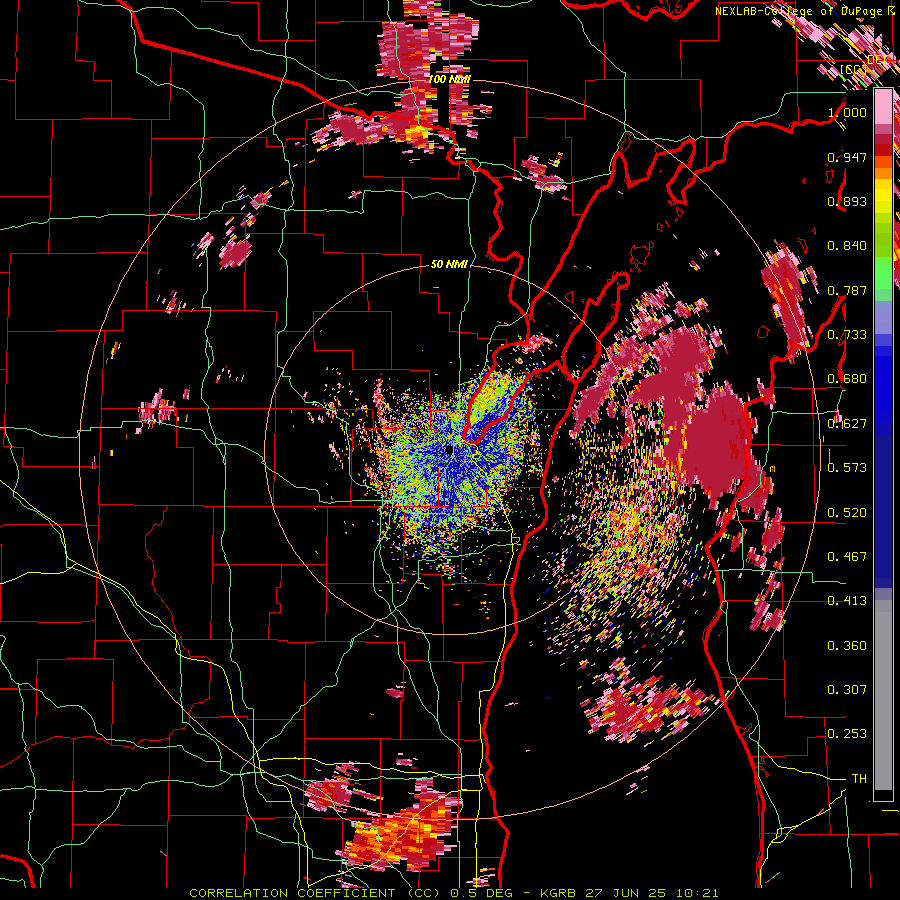Click the black radar site dot at the map center
Image resolution: width=900 pixels, height=900 pixels.
(449, 451)
